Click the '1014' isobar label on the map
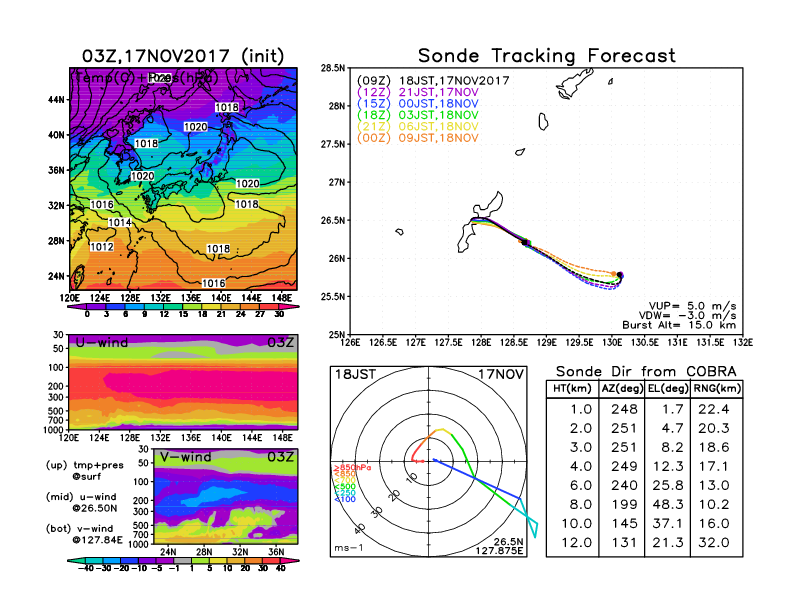The height and width of the screenshot is (612, 792). (120, 223)
